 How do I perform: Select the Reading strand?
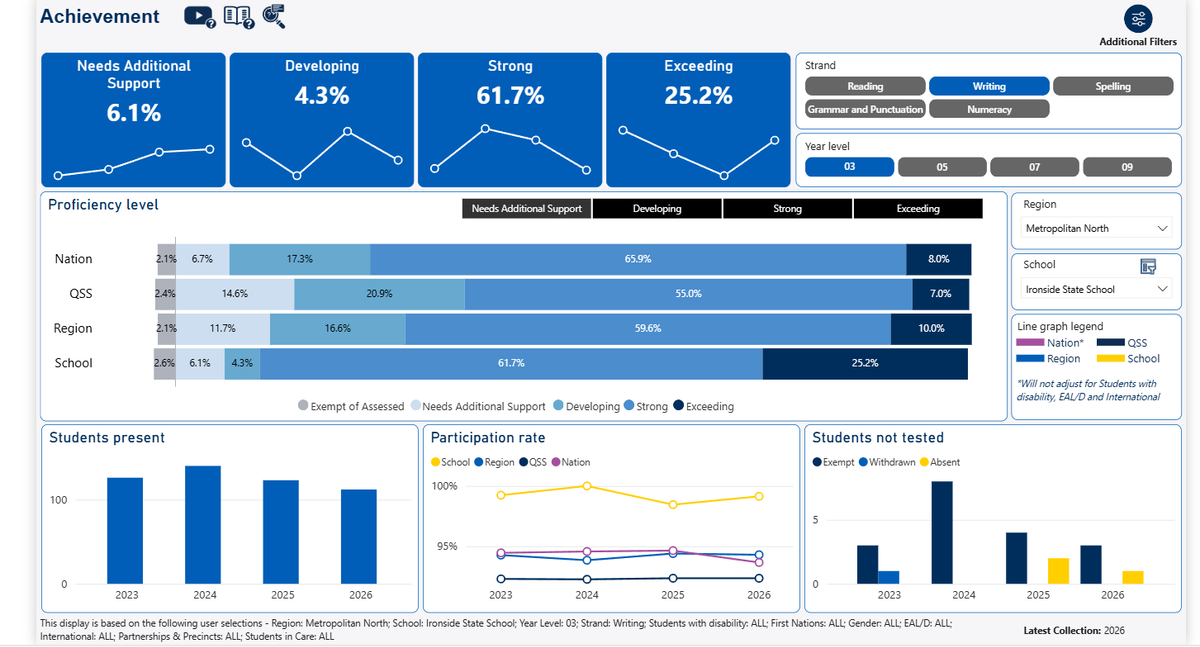pyautogui.click(x=866, y=86)
